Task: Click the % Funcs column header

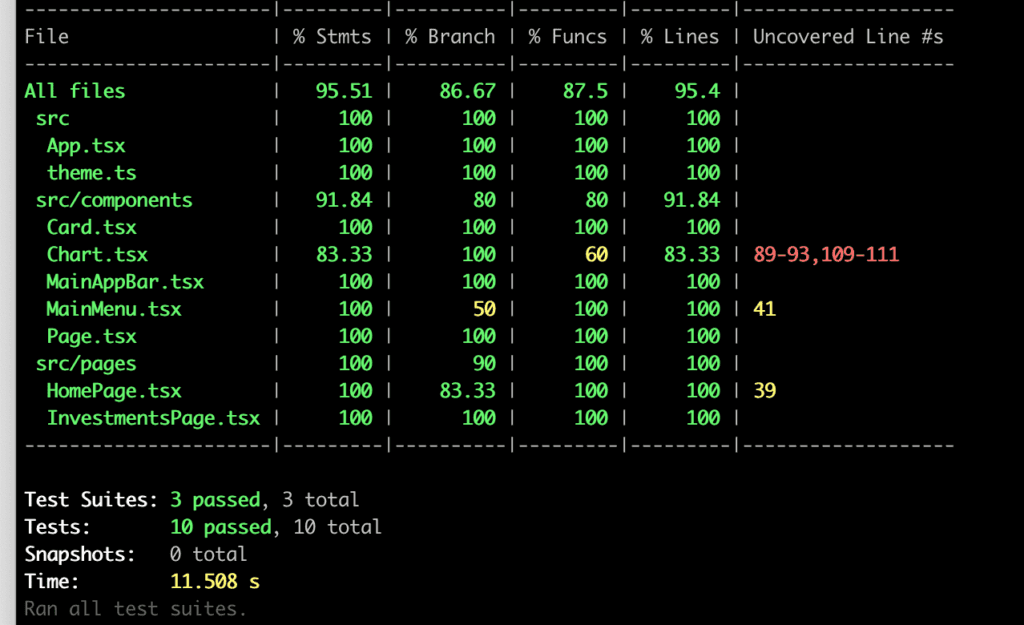Action: [x=568, y=37]
